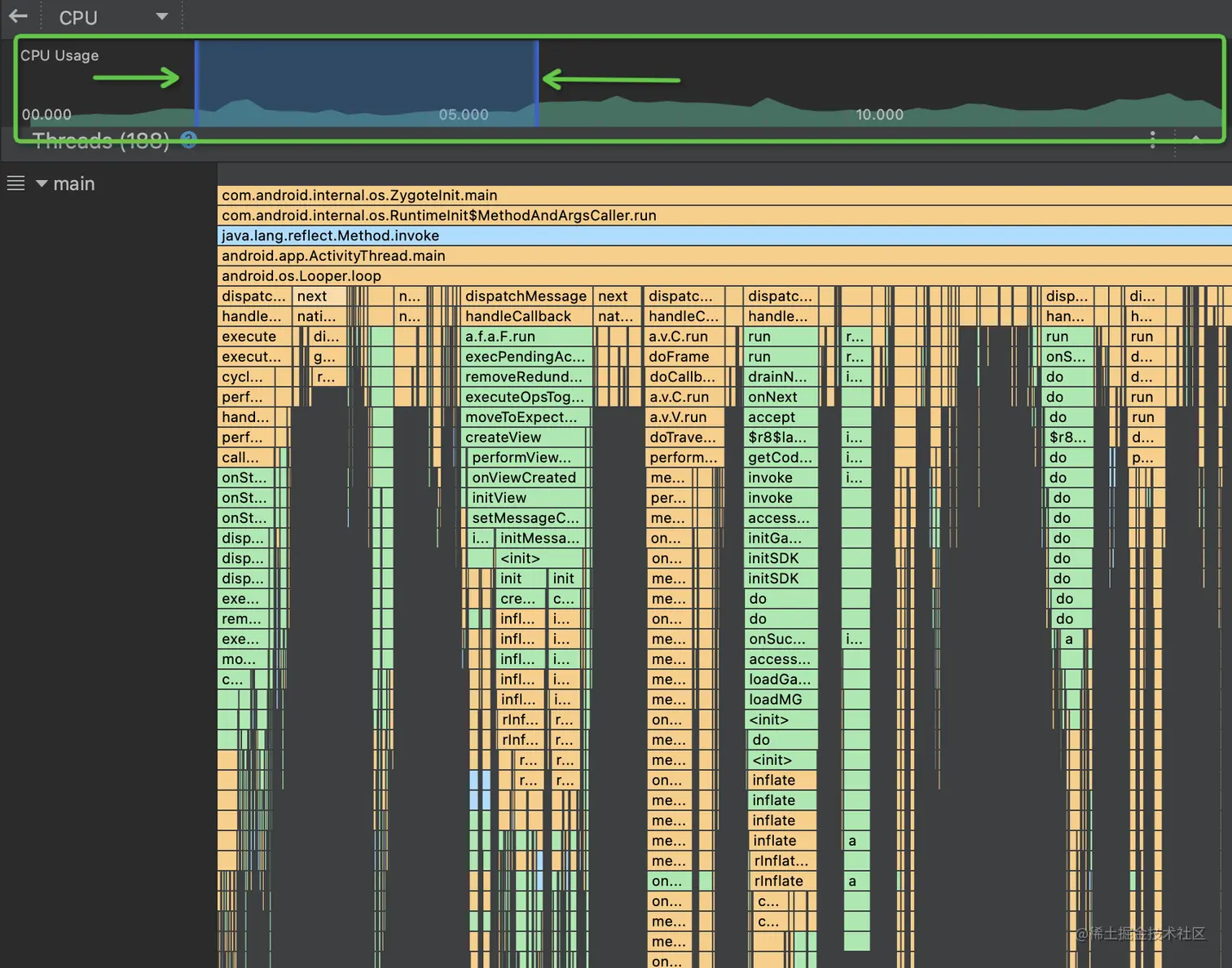The width and height of the screenshot is (1232, 968).
Task: Select the performView... frame
Action: point(528,458)
